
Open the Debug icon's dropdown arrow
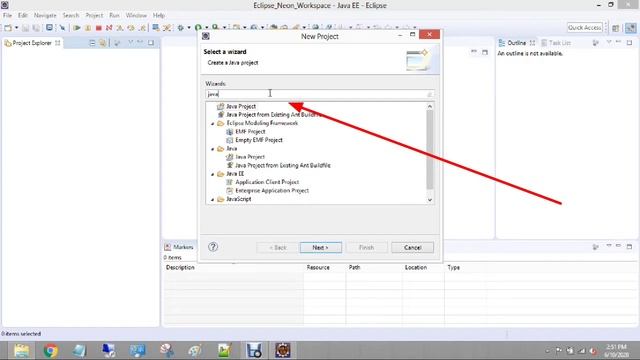(x=189, y=28)
